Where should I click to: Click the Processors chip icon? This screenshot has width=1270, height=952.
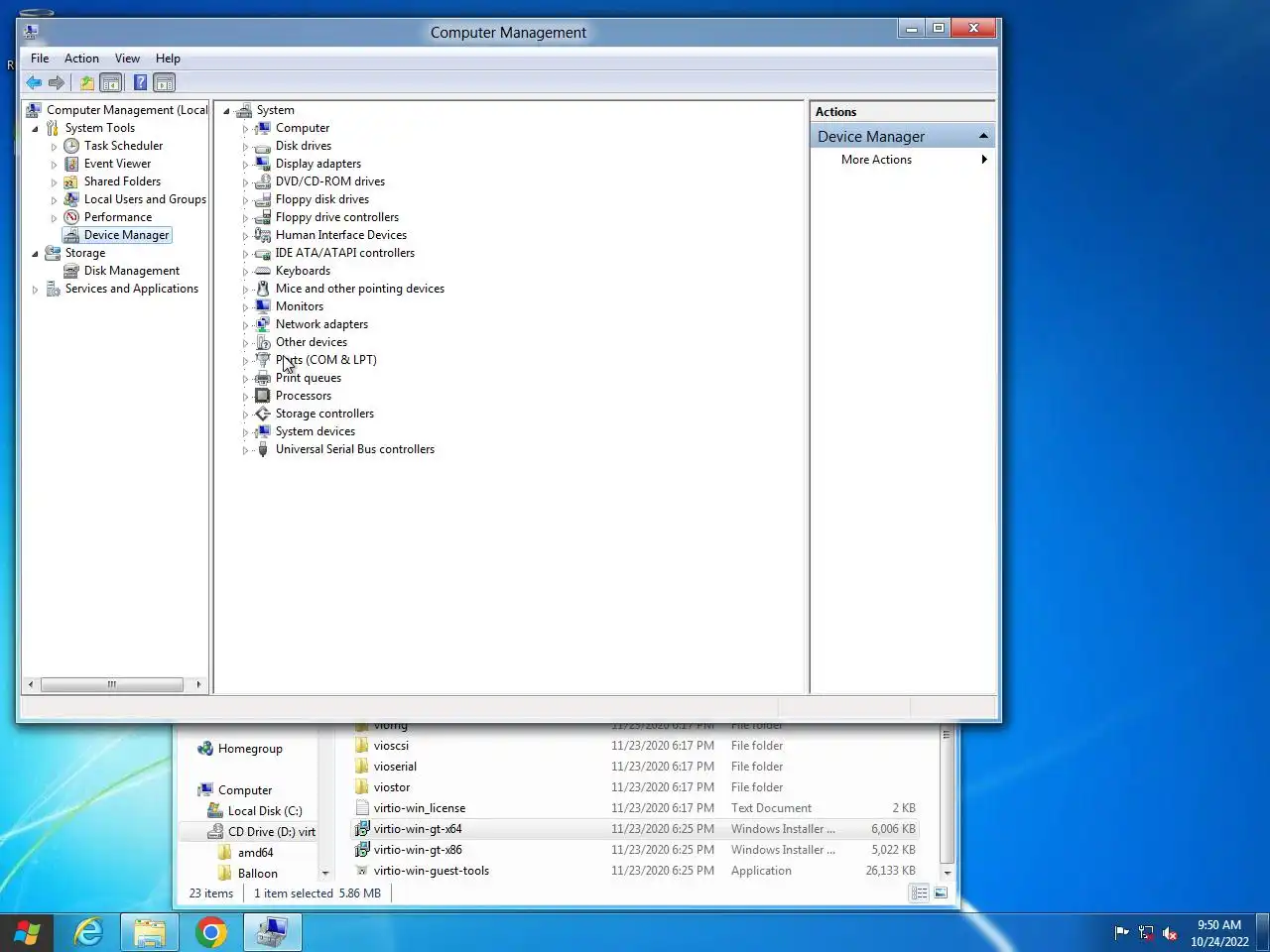pyautogui.click(x=263, y=396)
